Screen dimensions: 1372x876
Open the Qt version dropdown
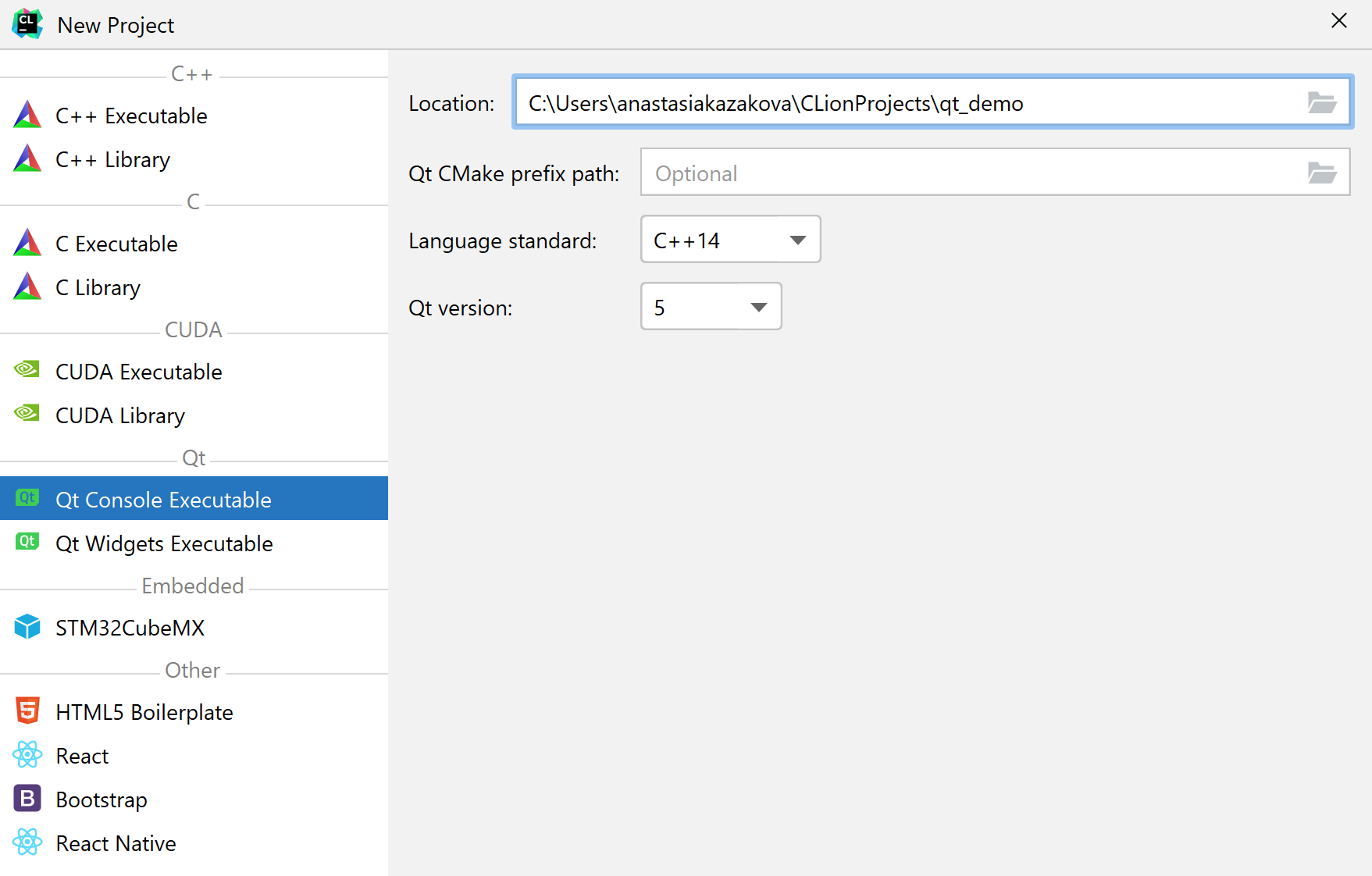(711, 307)
